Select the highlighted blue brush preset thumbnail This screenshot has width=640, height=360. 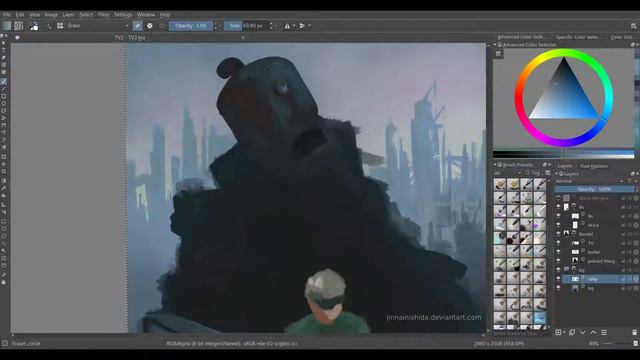pyautogui.click(x=540, y=318)
